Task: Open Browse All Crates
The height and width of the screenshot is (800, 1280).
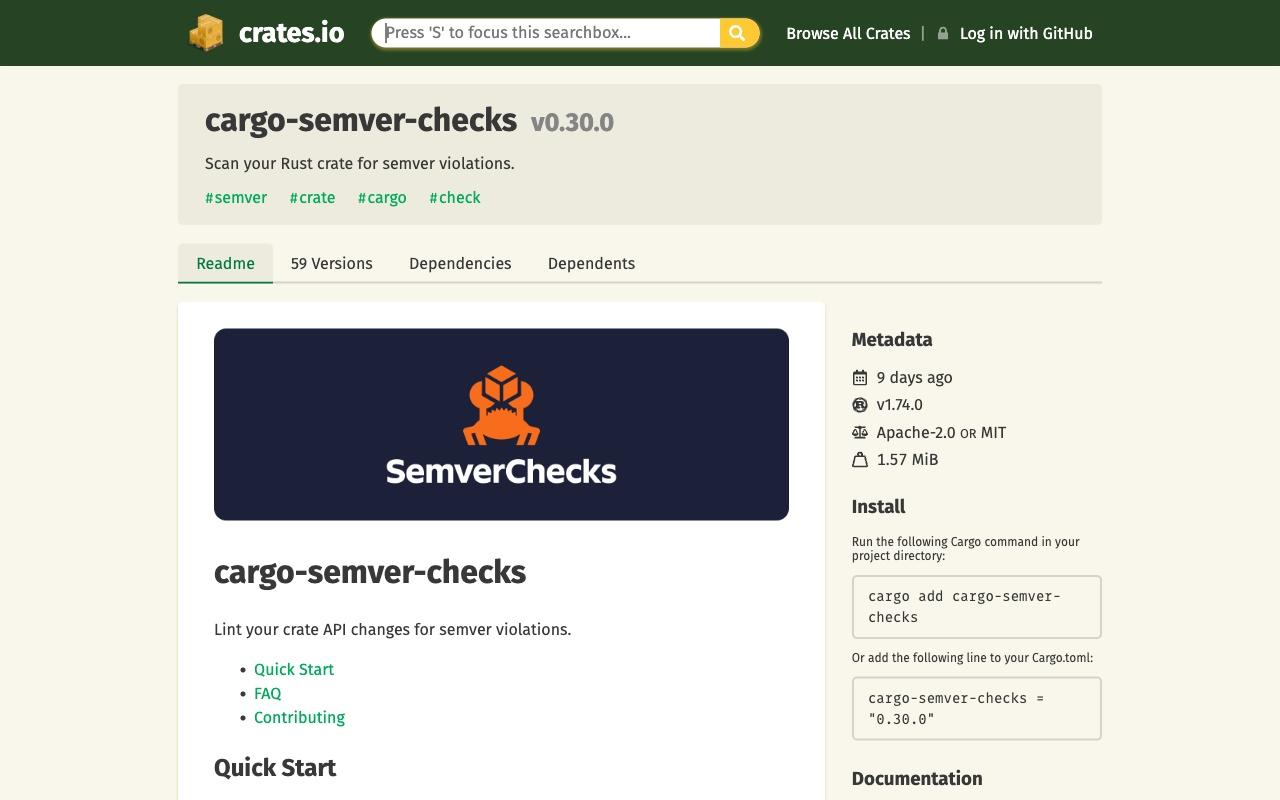Action: click(848, 33)
